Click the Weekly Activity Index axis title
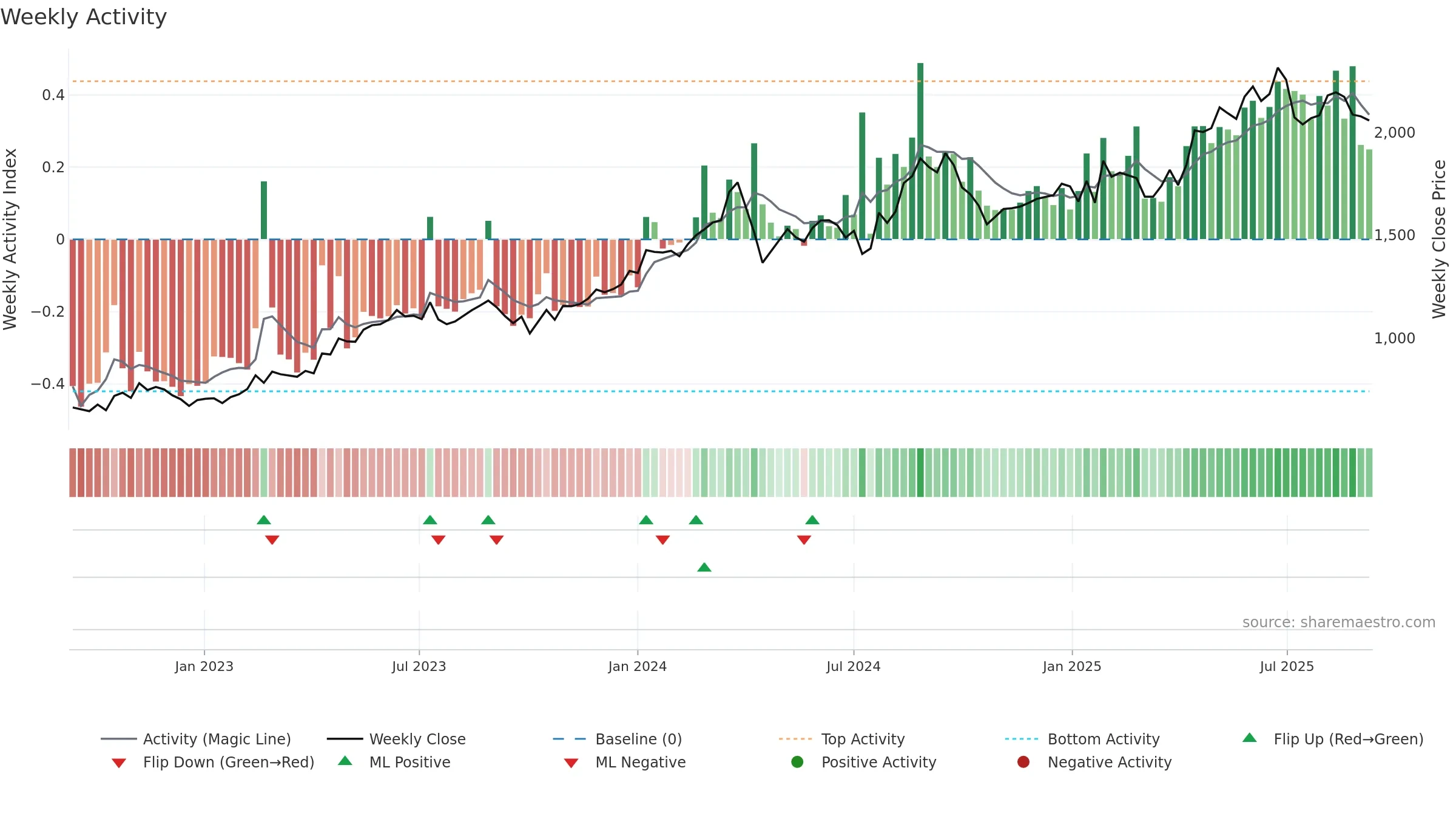This screenshot has height=819, width=1456. click(10, 239)
